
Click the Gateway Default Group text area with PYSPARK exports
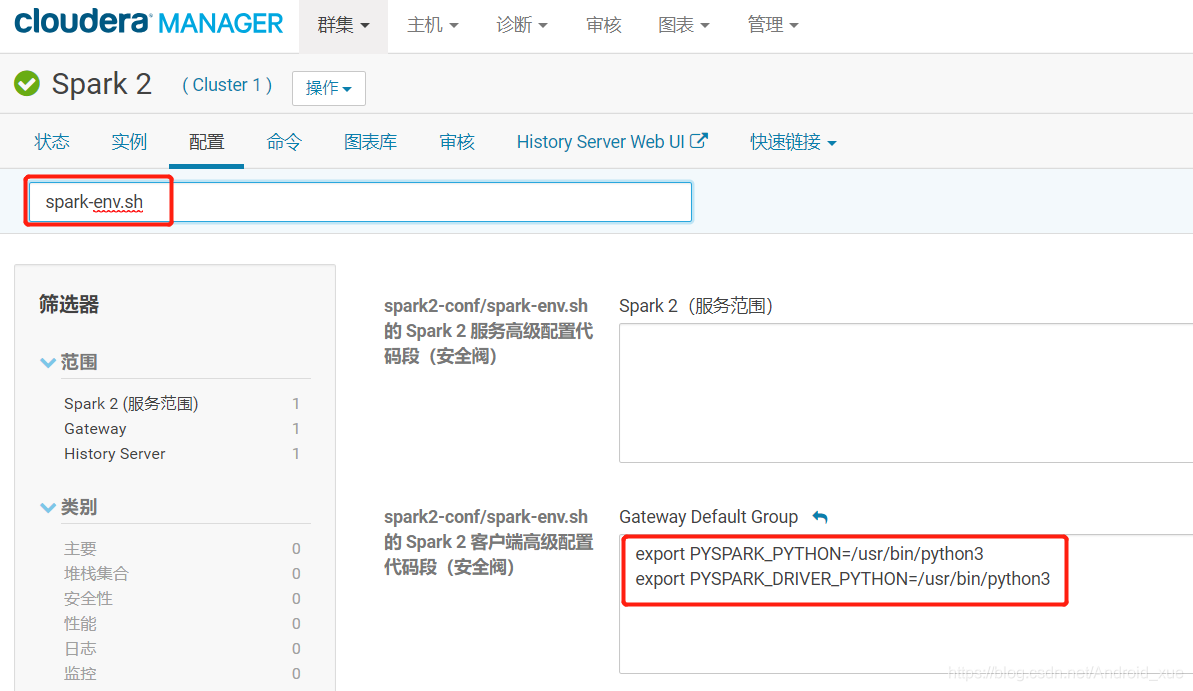[905, 604]
